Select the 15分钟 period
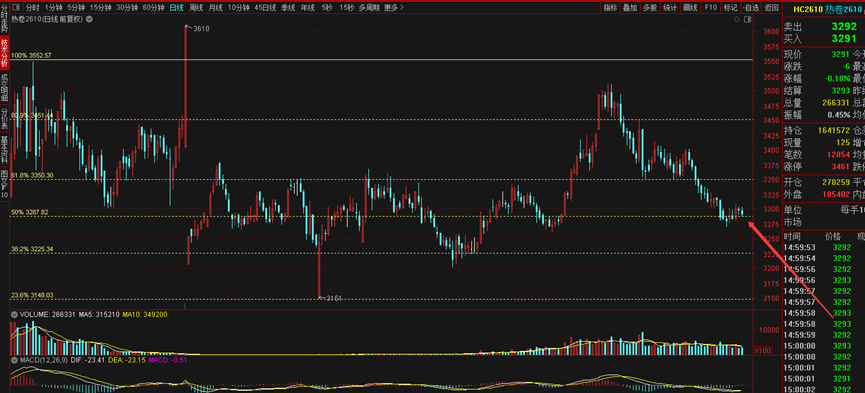Viewport: 865px width, 393px height. 101,8
